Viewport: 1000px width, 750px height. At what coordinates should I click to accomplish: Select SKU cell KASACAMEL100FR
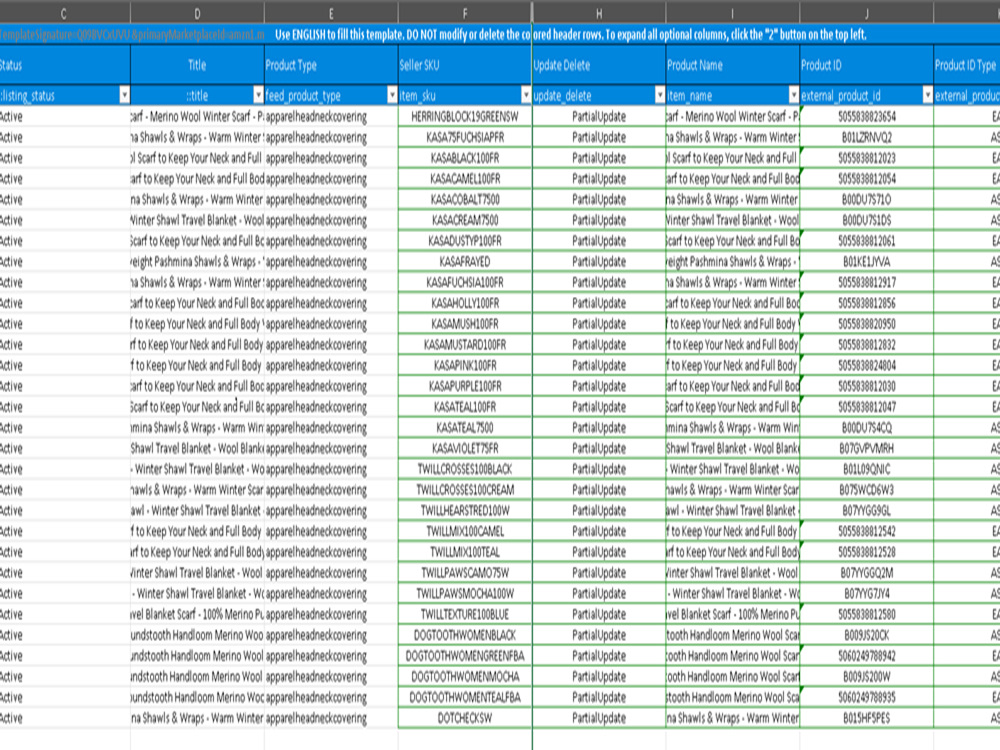[465, 179]
